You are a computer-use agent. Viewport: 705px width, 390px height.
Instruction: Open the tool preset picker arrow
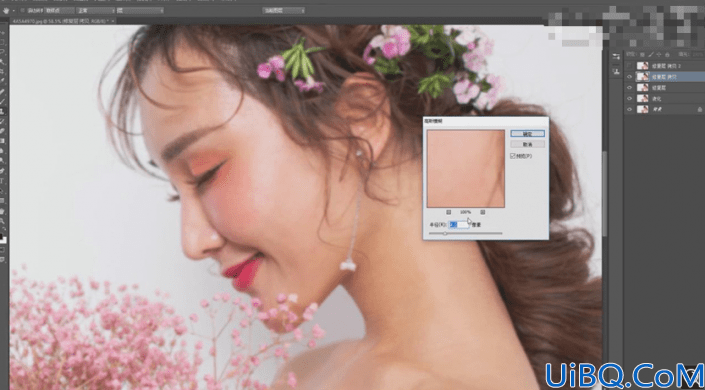(13, 10)
